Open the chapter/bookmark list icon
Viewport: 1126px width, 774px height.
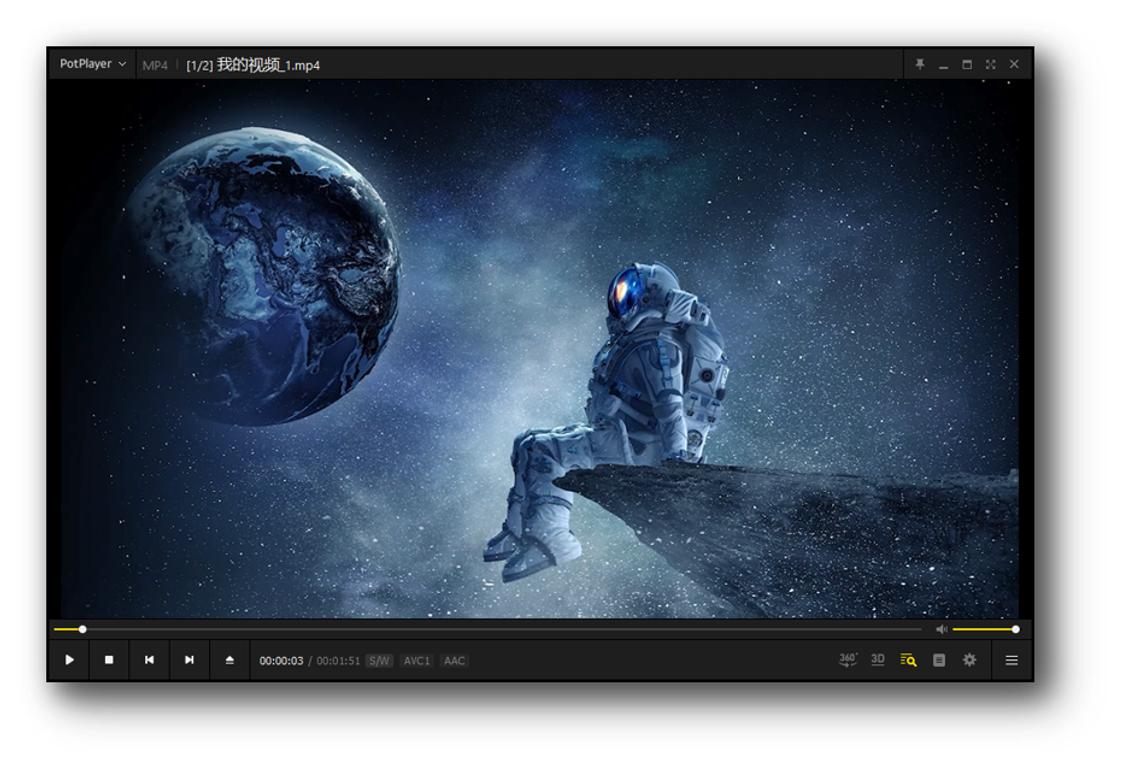(x=938, y=660)
